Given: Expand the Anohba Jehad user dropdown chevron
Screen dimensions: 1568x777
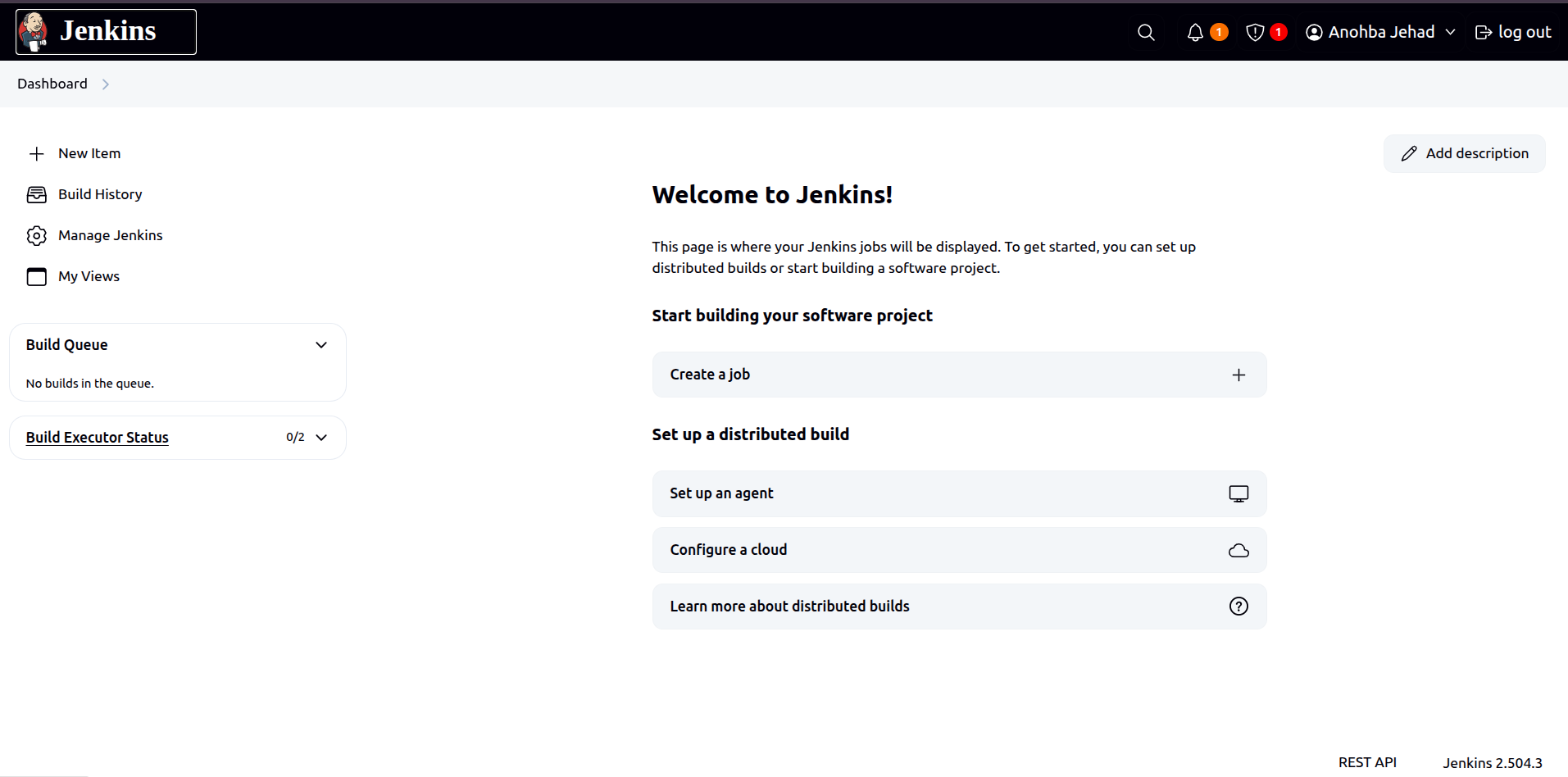Looking at the screenshot, I should pos(1450,32).
